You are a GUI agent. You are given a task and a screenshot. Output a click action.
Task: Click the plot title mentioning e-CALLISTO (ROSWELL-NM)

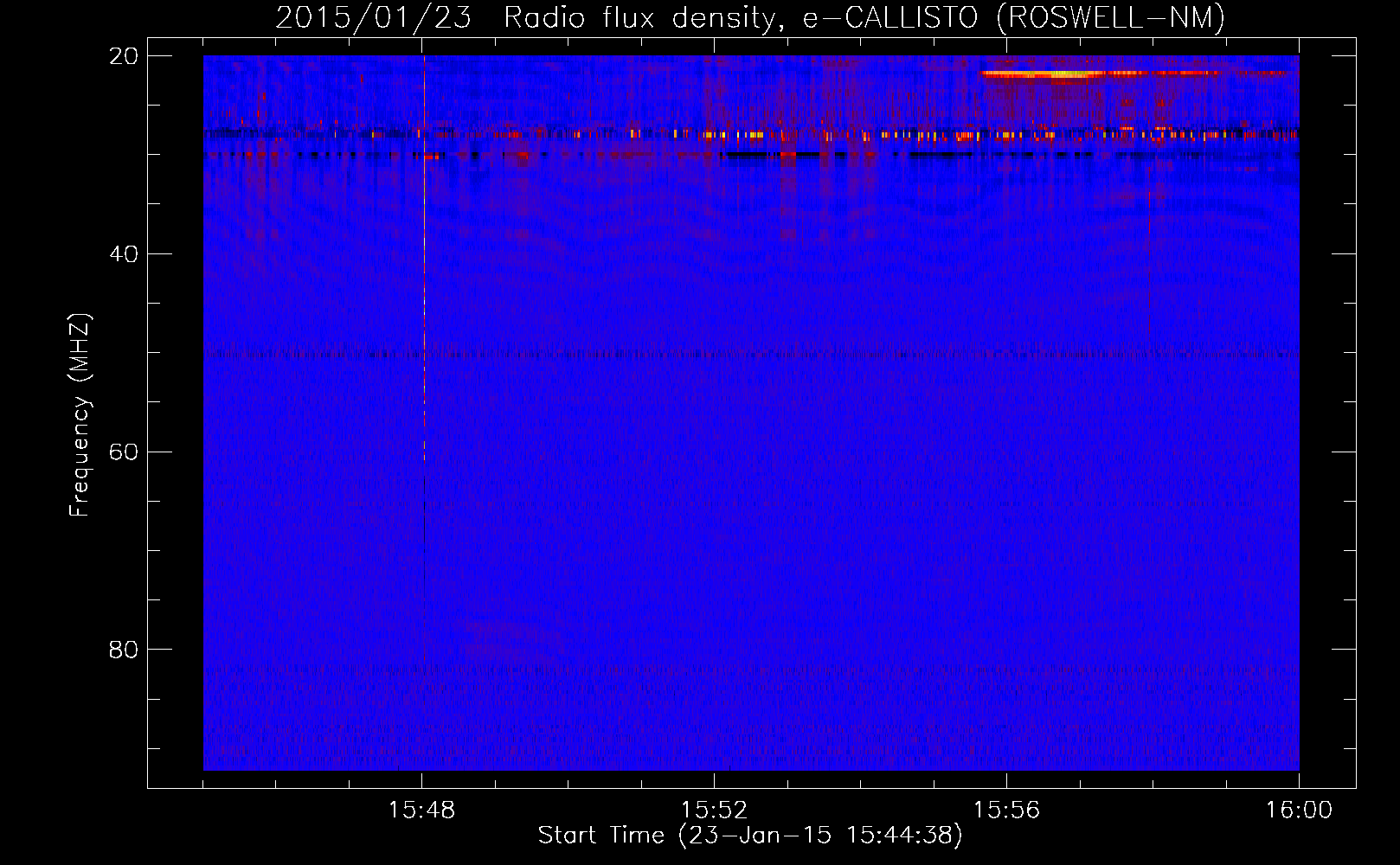[750, 18]
